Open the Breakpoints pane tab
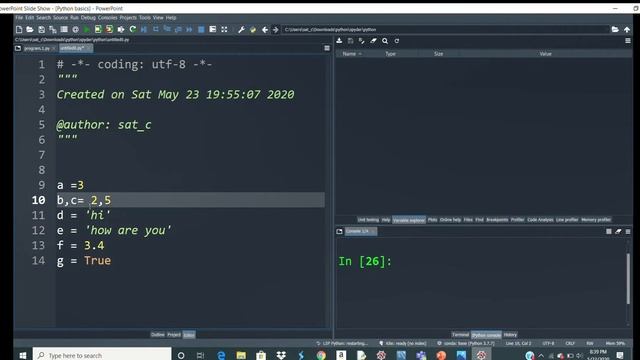640x360 pixels. [497, 220]
